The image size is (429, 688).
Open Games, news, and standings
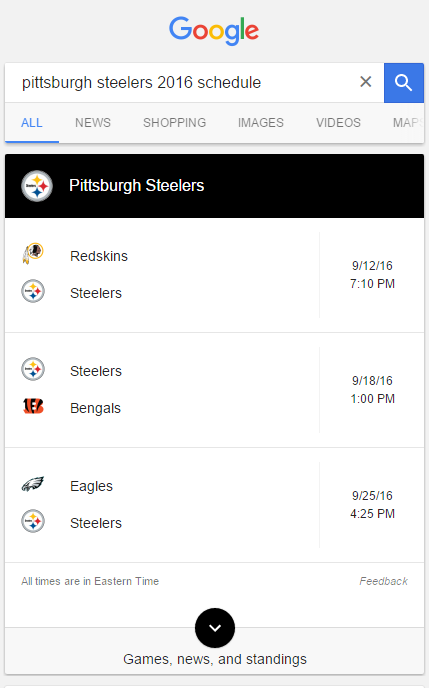tap(215, 659)
